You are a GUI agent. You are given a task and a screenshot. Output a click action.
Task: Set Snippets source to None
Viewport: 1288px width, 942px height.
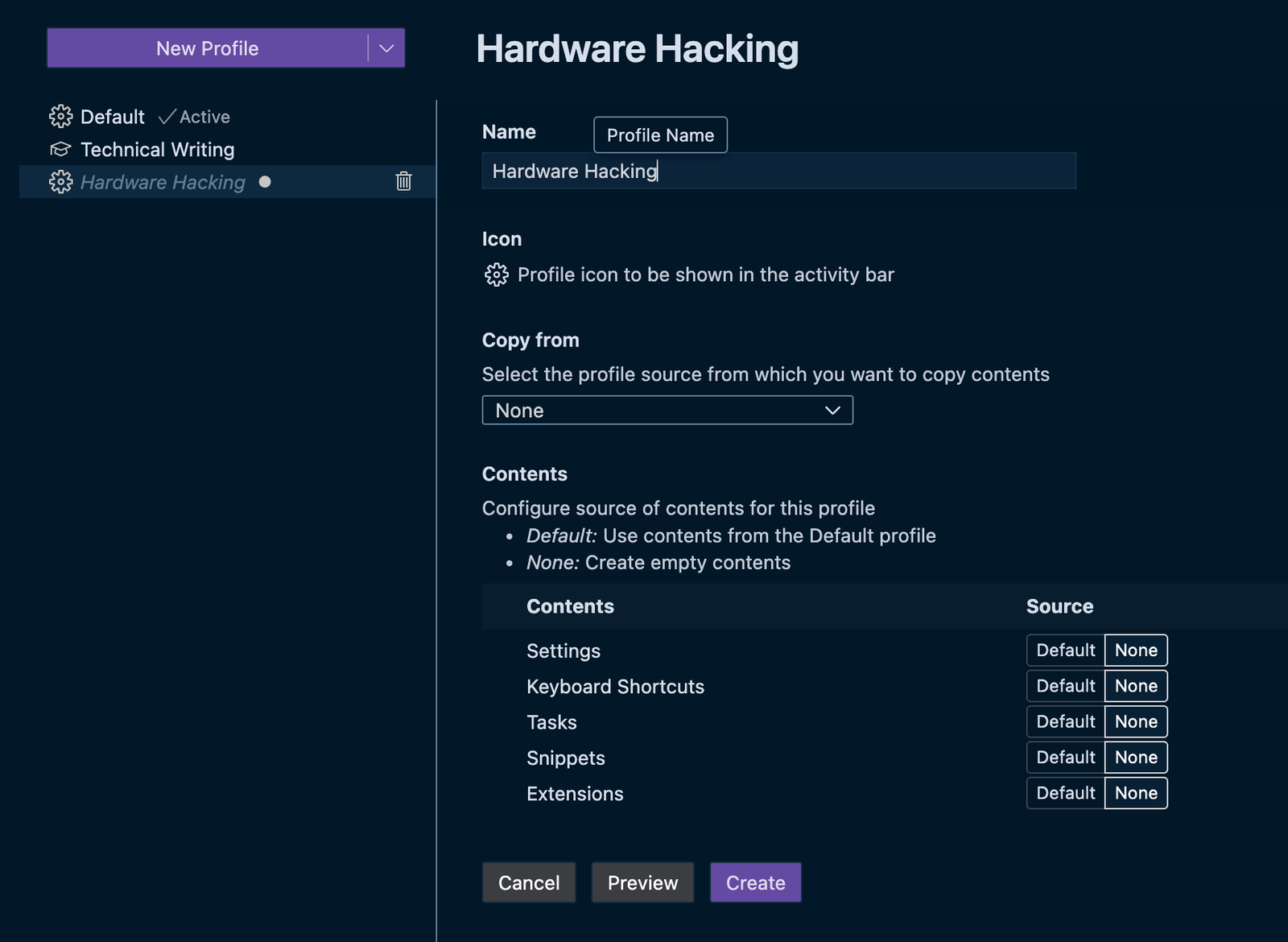pyautogui.click(x=1135, y=757)
